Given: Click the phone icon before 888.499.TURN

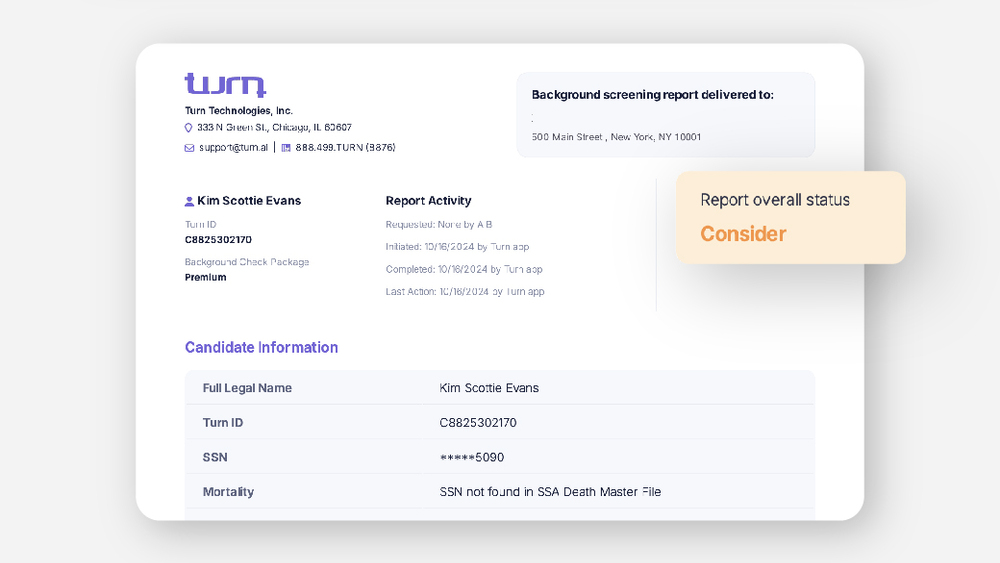Looking at the screenshot, I should pyautogui.click(x=286, y=148).
